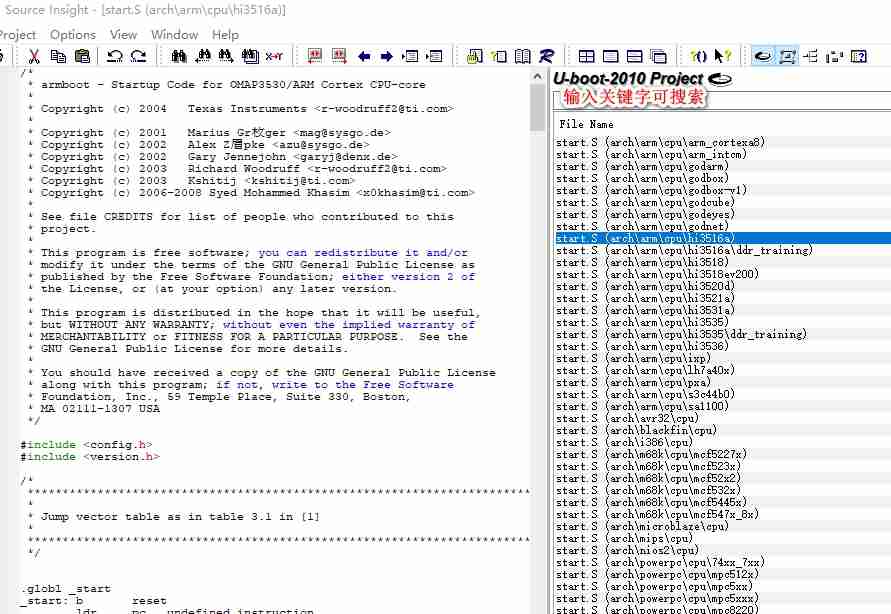This screenshot has height=614, width=891.
Task: Click the Lookup References R icon
Action: coord(546,56)
